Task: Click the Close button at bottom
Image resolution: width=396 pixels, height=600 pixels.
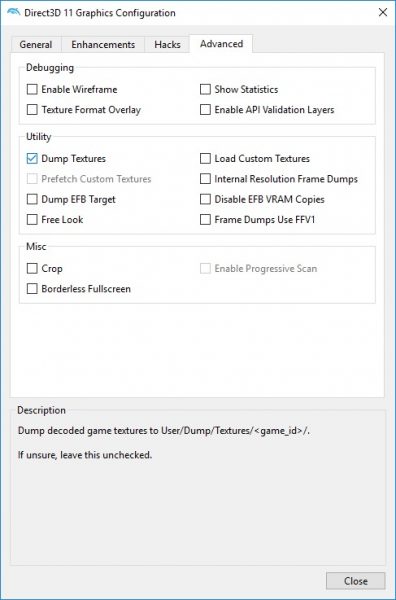Action: pos(355,581)
